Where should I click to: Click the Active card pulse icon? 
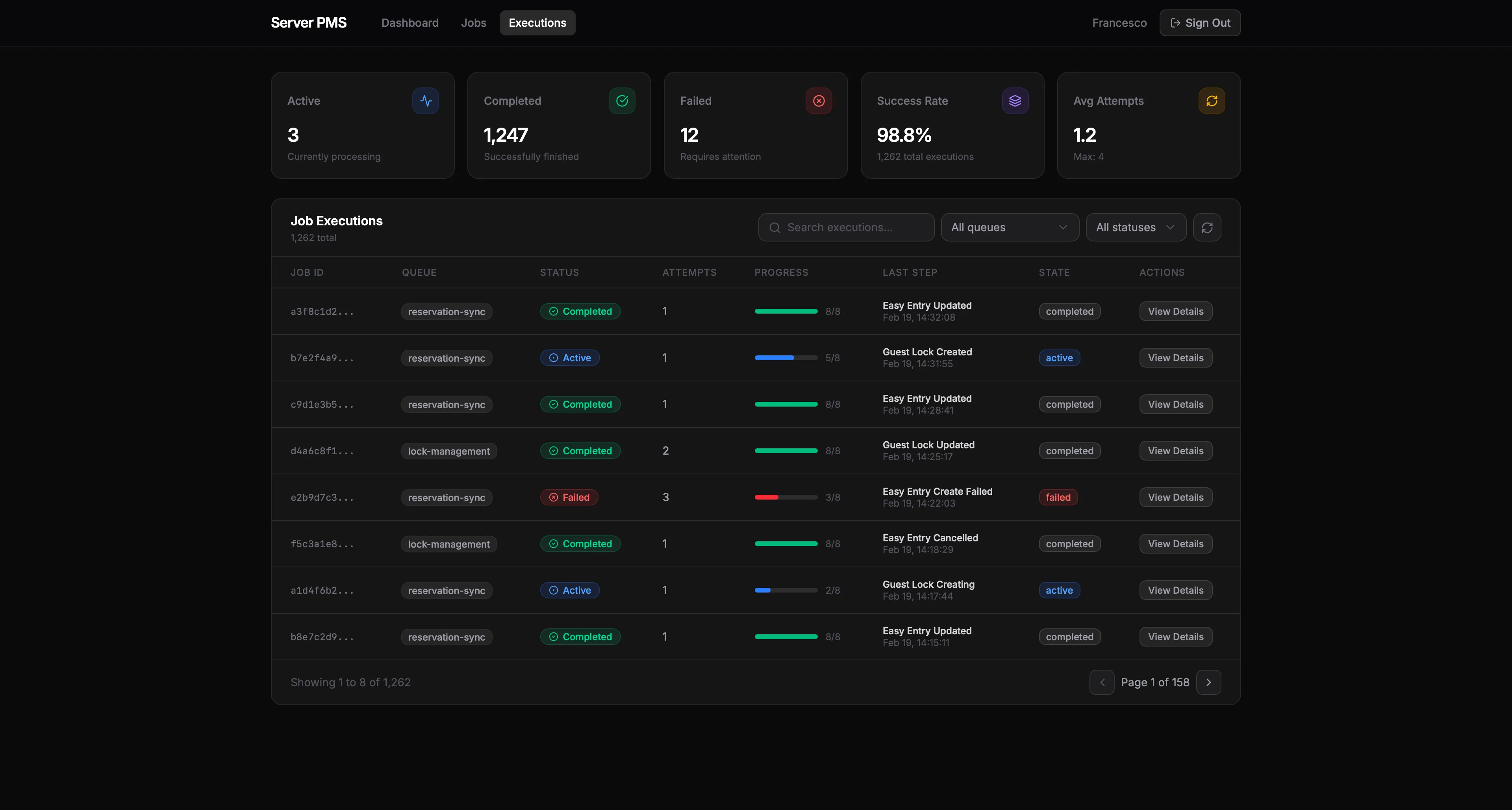426,101
